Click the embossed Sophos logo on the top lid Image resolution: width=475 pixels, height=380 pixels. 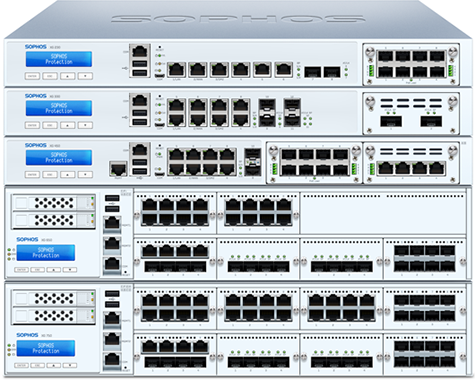238,19
